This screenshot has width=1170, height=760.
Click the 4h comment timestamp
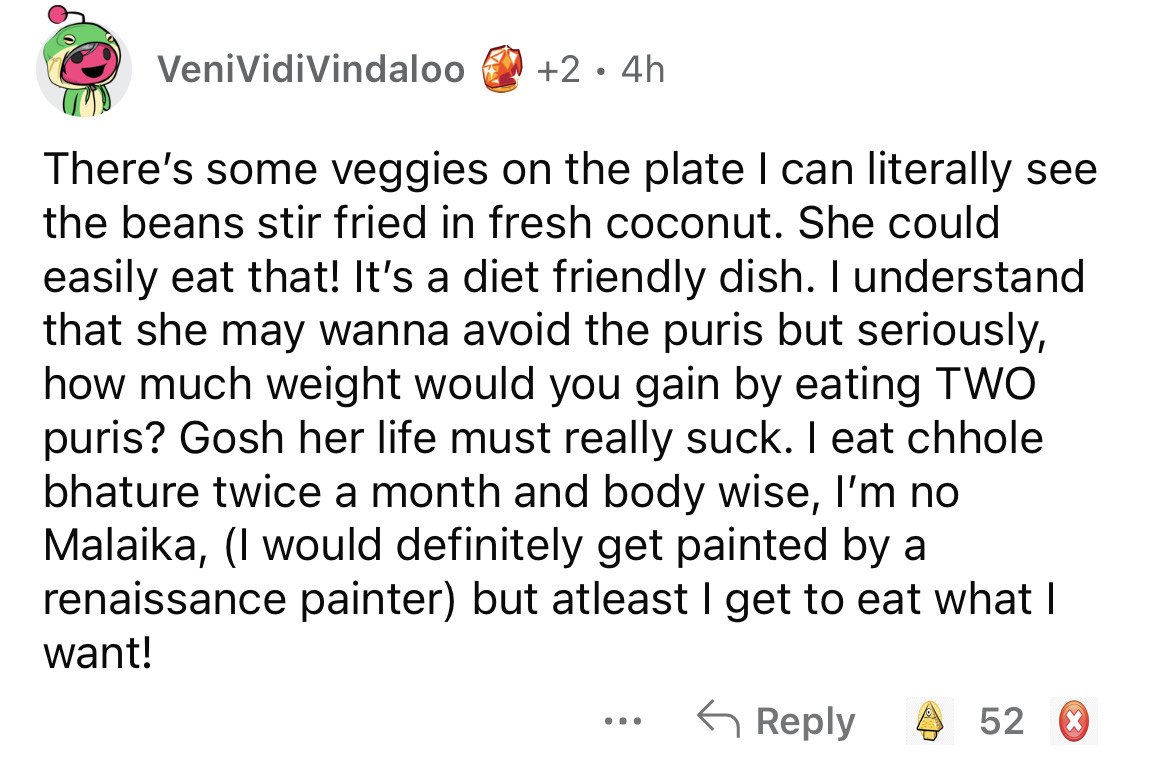tap(640, 70)
